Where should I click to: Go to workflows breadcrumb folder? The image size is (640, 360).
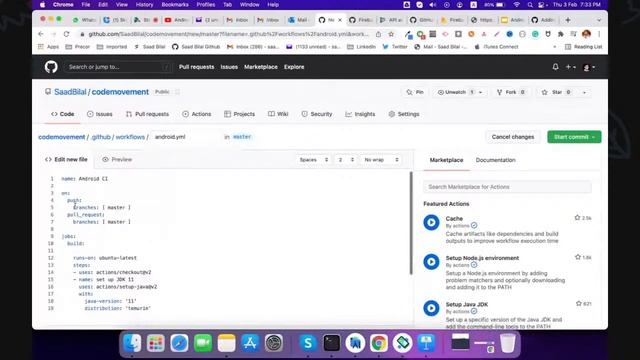click(x=130, y=137)
